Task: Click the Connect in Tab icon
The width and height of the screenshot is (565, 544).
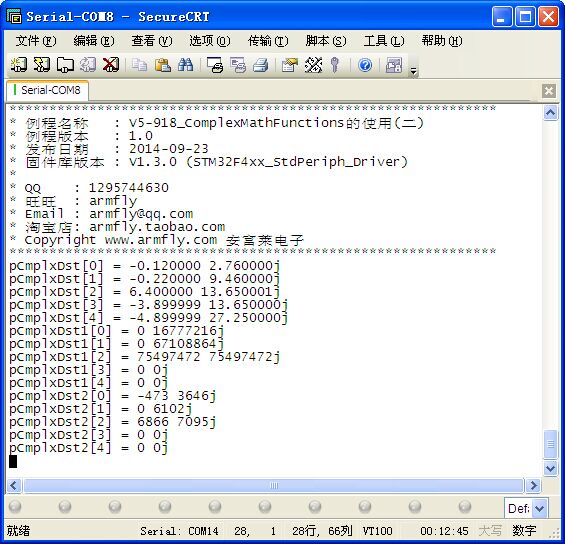Action: click(x=65, y=65)
